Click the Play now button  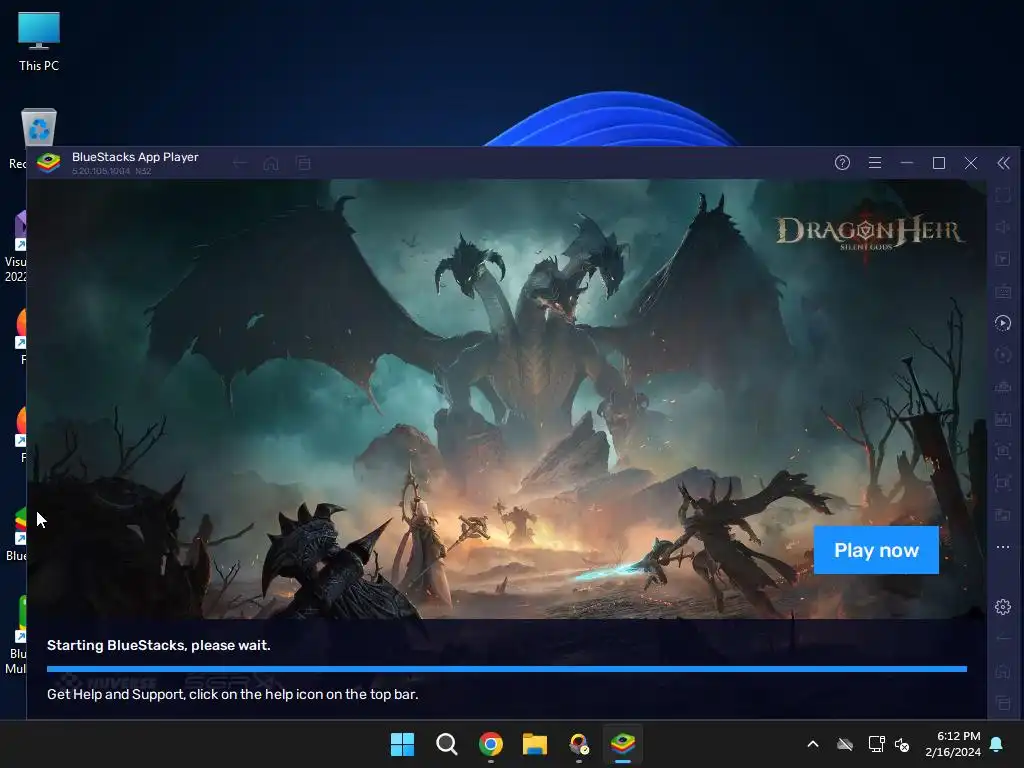[876, 550]
